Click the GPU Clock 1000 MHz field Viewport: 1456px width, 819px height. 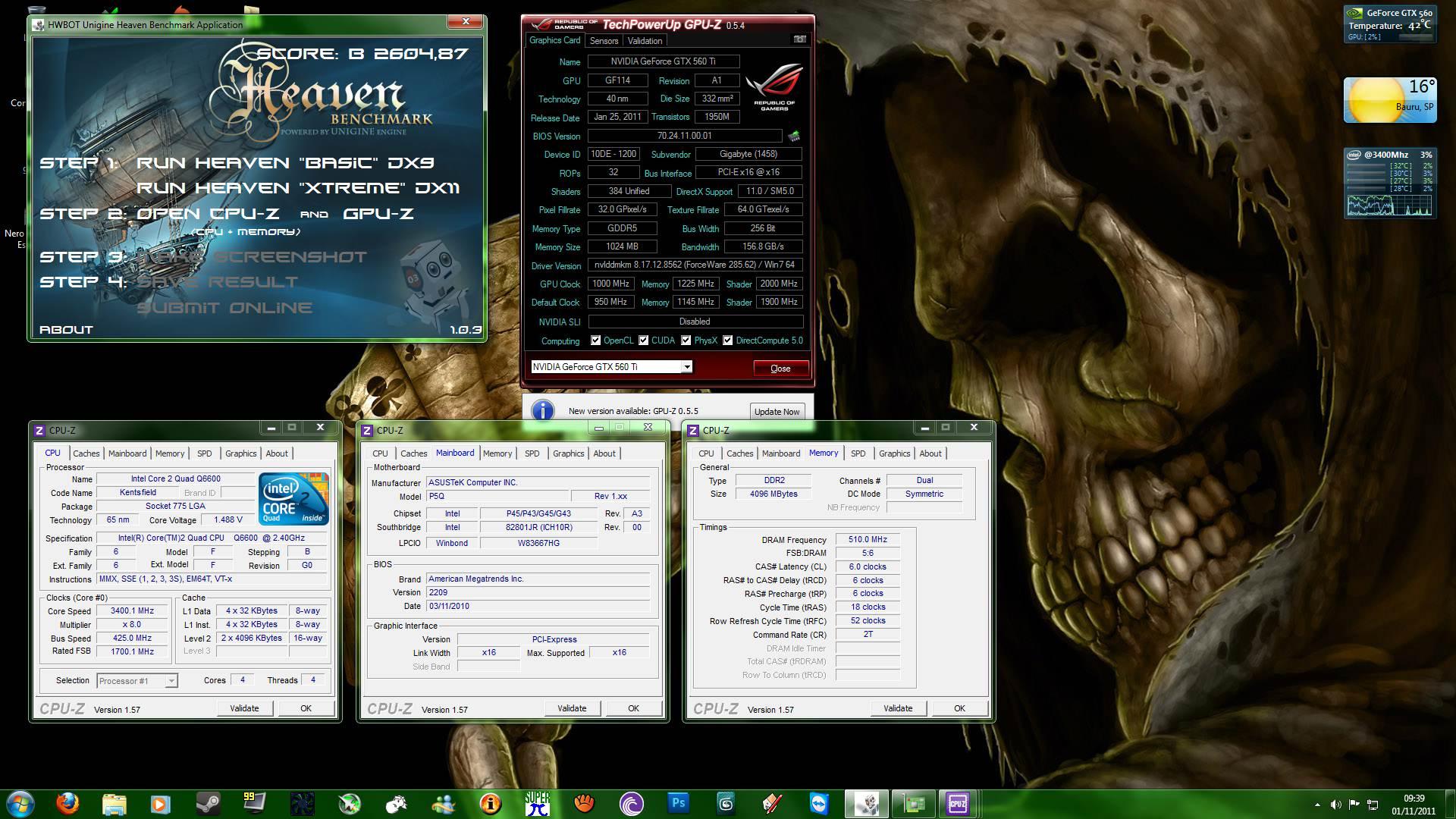pos(610,284)
